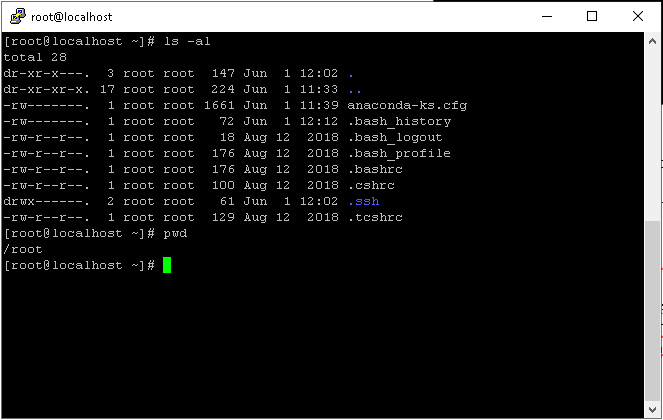Click the /root output line
Screen dimensions: 663x420
[x=23, y=250]
